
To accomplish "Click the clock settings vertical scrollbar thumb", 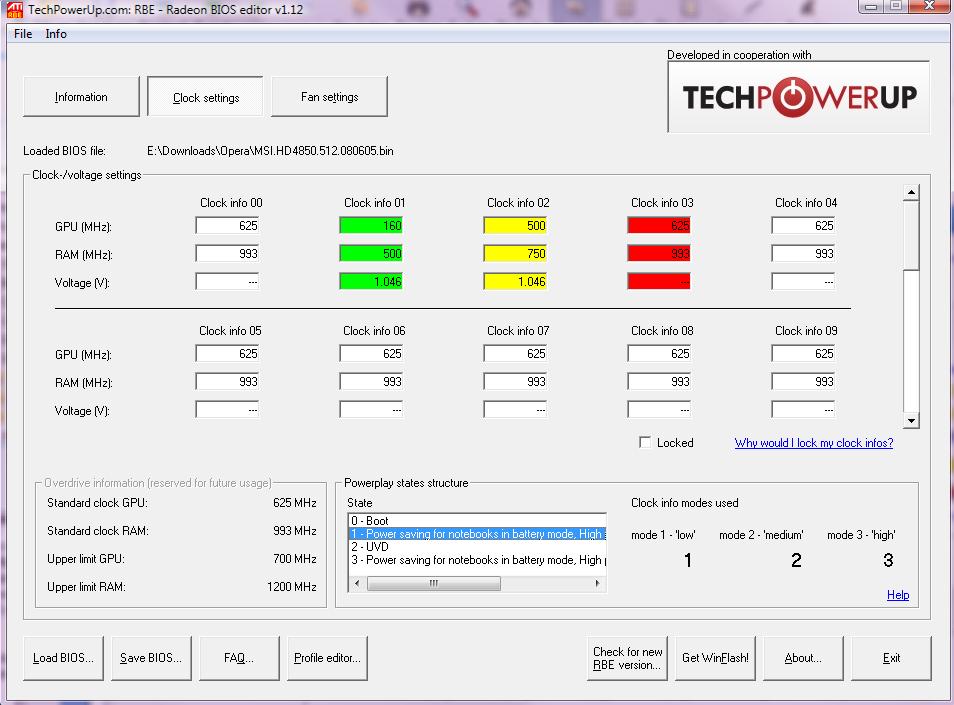I will (x=911, y=235).
